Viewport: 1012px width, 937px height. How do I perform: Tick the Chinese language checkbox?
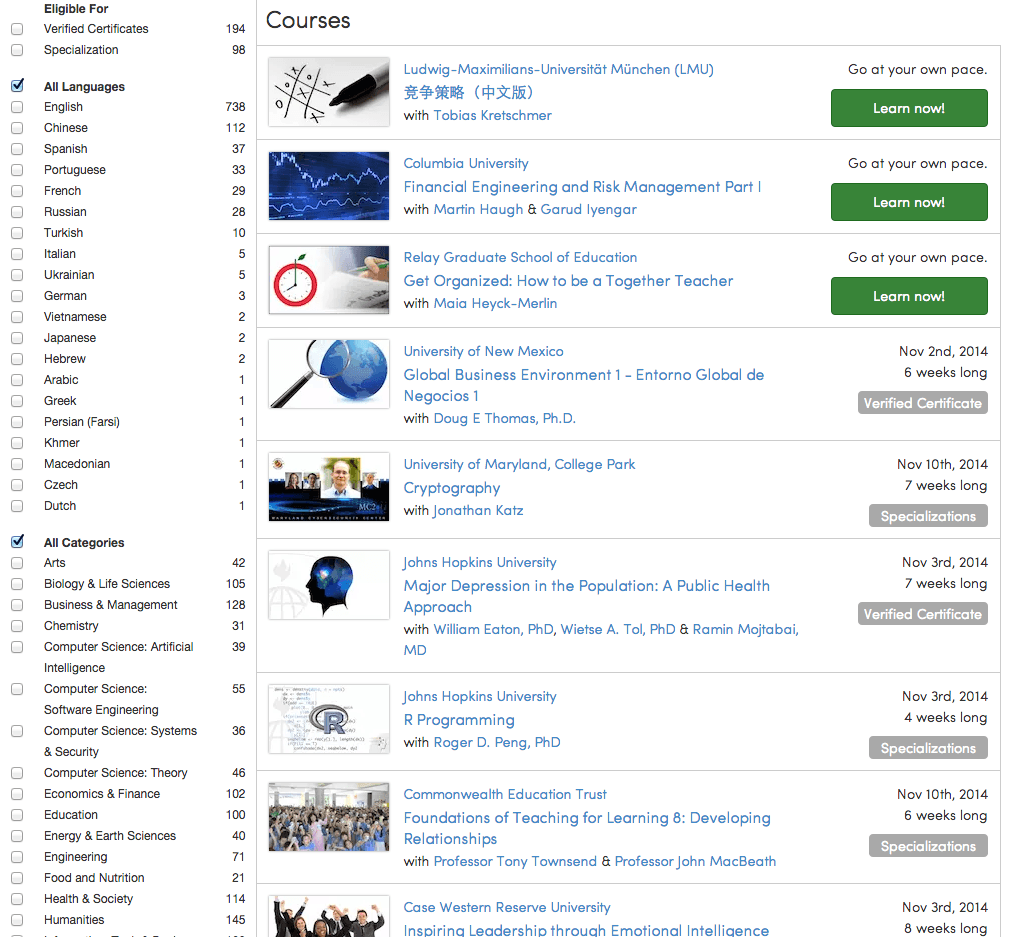point(17,128)
